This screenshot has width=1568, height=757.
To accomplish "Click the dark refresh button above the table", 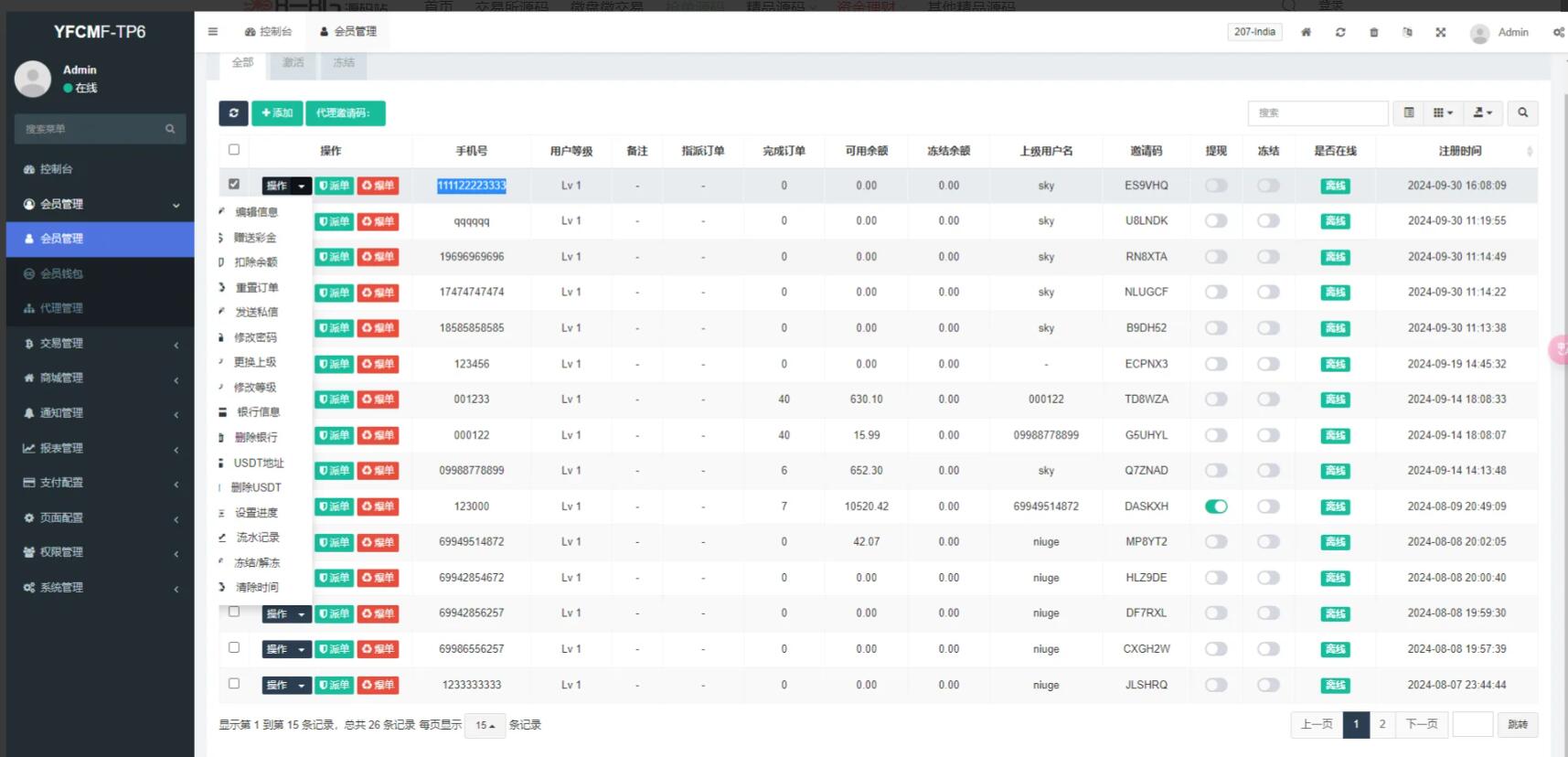I will [233, 112].
